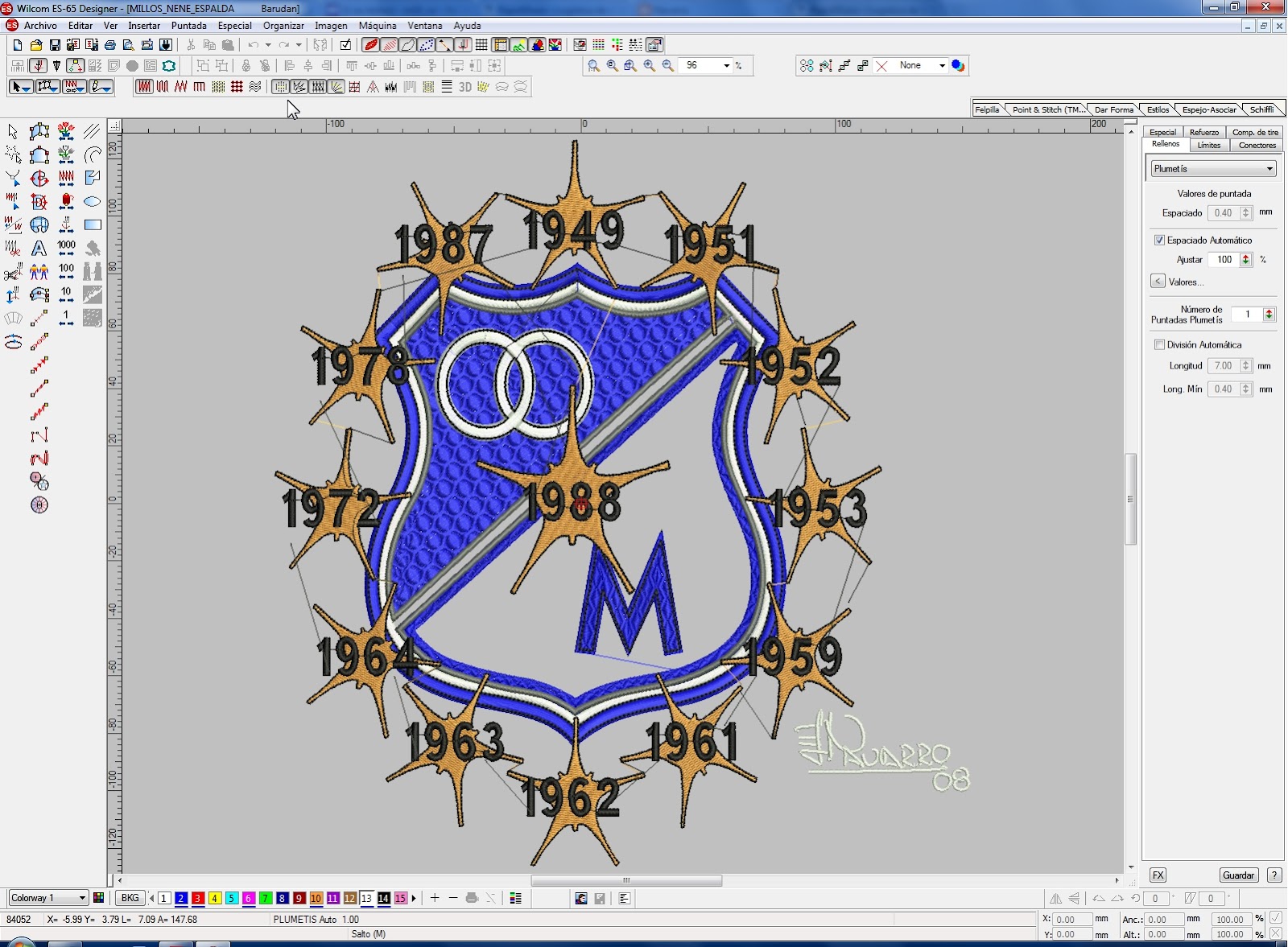Select the satin stitch type icon

point(144,87)
